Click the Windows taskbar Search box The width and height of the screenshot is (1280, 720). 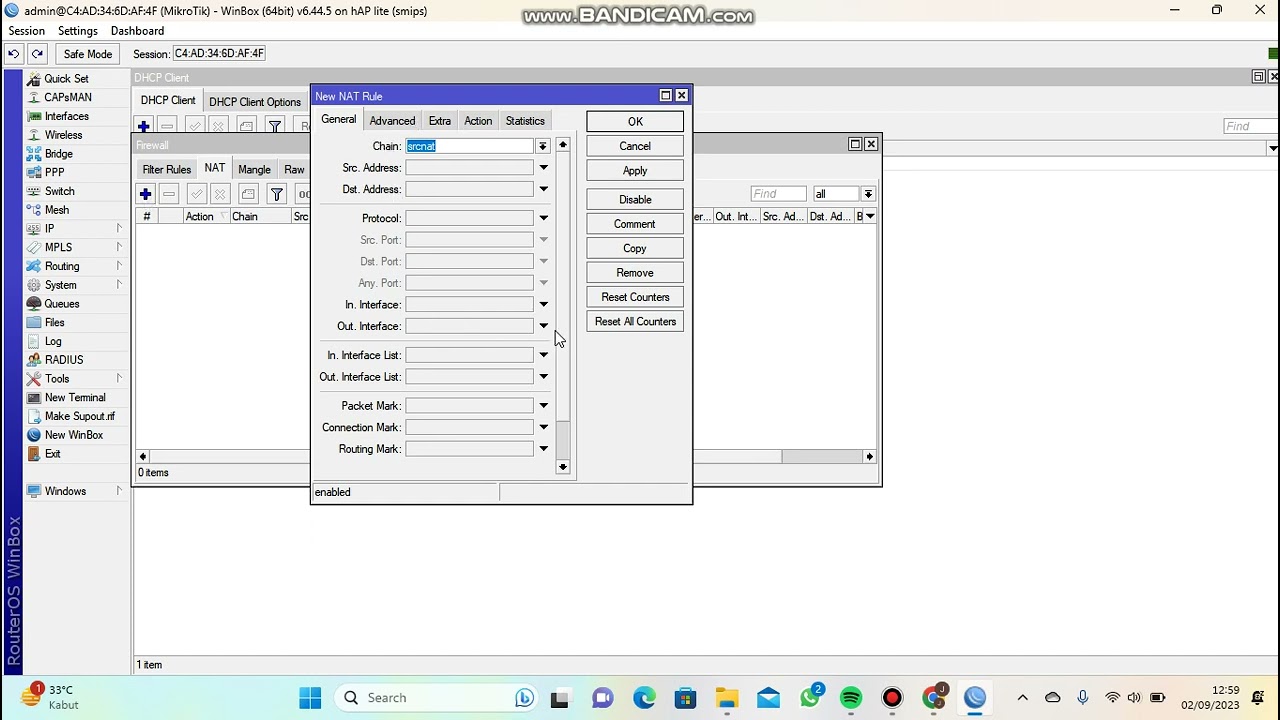[438, 698]
